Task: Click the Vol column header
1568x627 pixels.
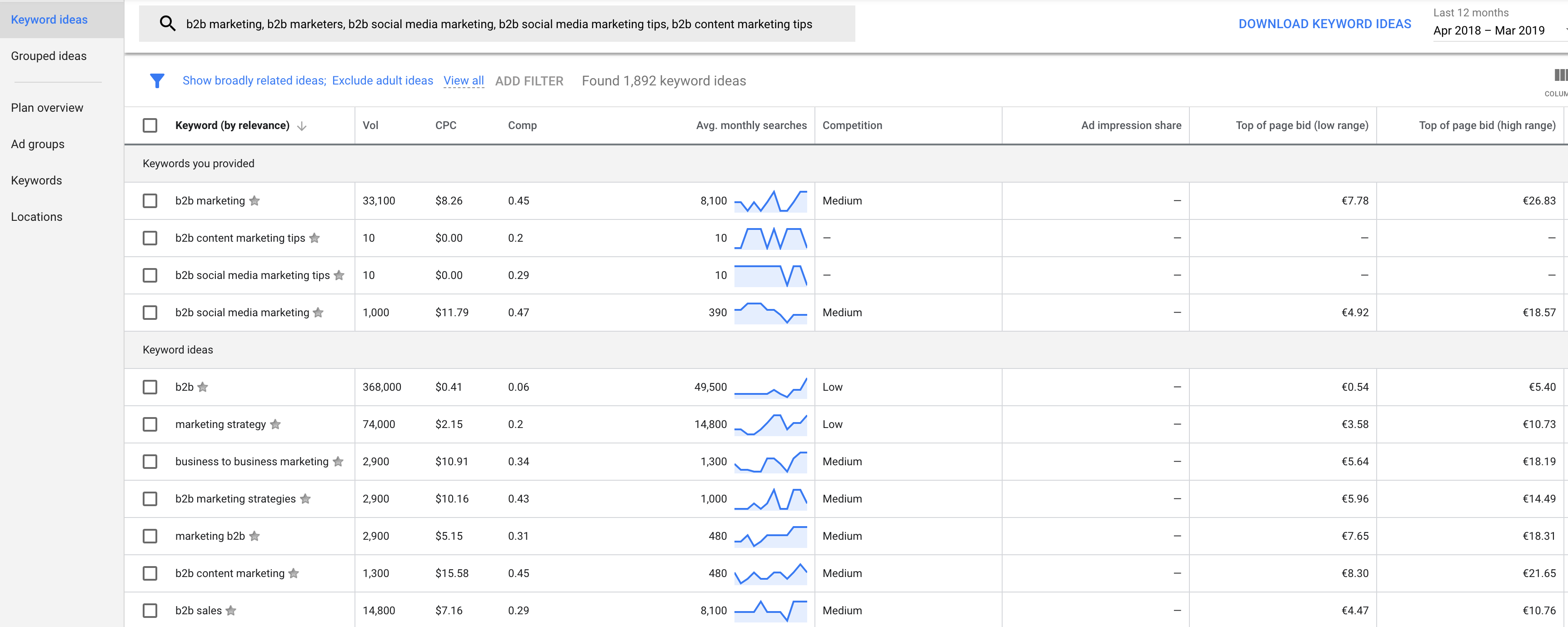Action: [x=370, y=125]
